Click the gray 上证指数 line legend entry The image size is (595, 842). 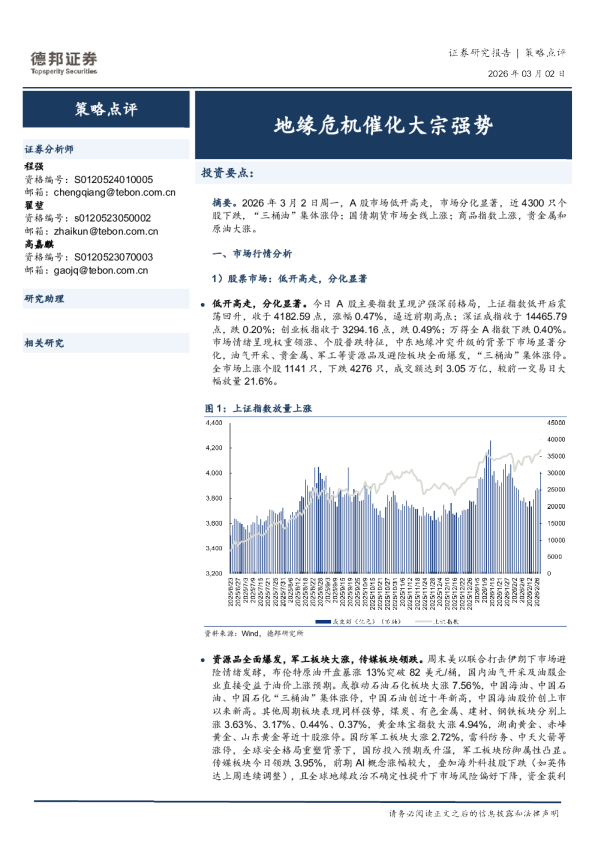pos(438,621)
